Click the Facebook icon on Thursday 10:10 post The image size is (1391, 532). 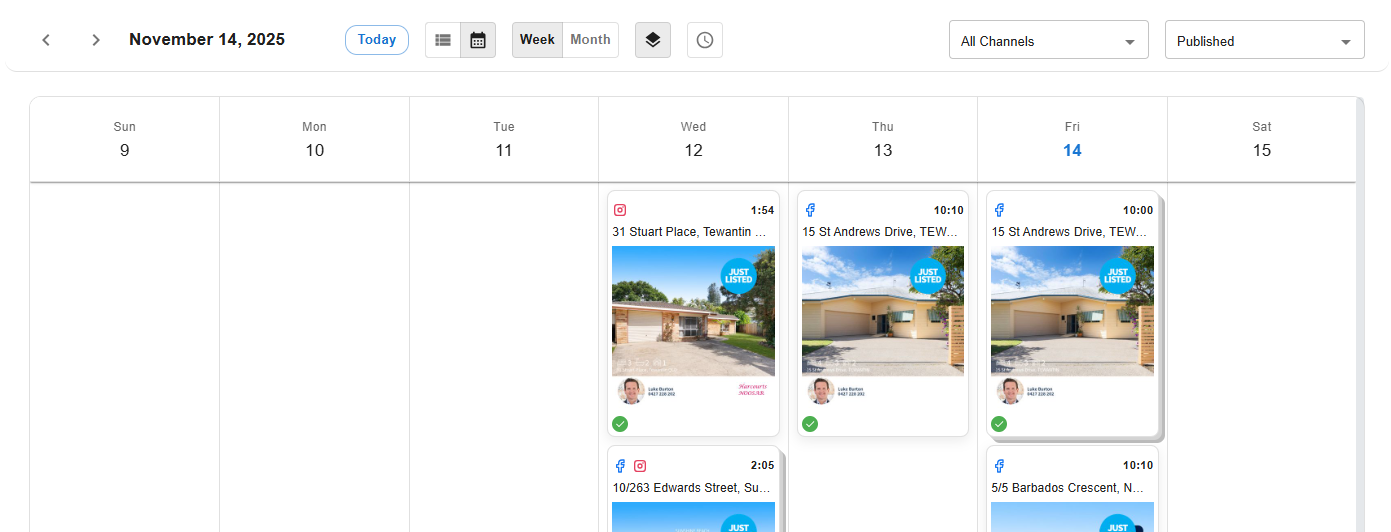click(x=810, y=210)
